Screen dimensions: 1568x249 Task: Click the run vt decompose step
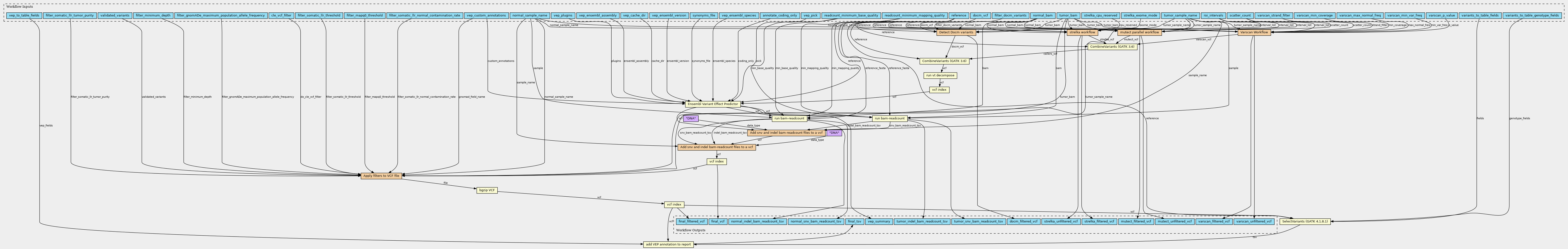tap(940, 76)
